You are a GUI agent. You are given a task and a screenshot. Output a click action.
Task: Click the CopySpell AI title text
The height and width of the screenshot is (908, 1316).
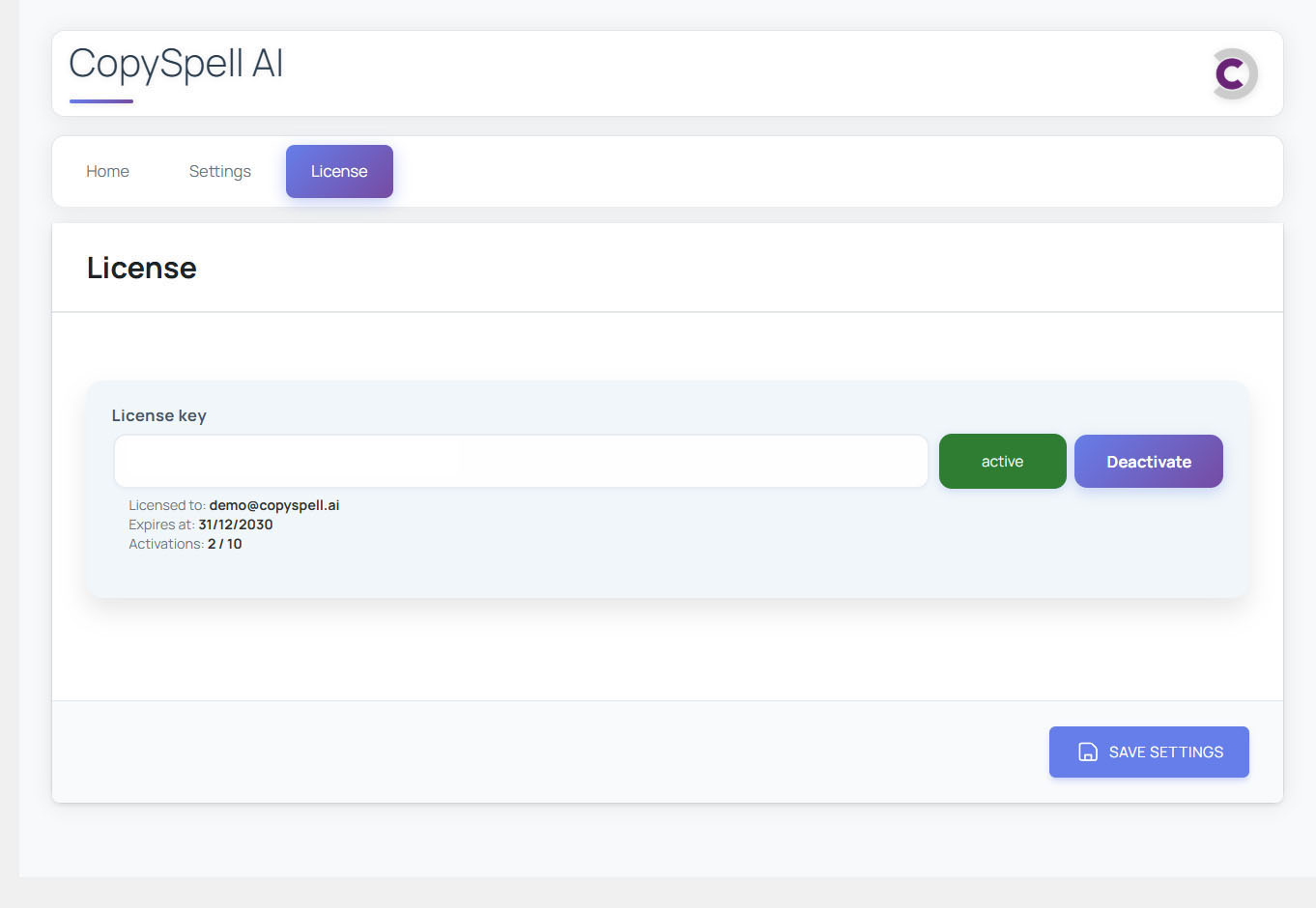click(176, 64)
